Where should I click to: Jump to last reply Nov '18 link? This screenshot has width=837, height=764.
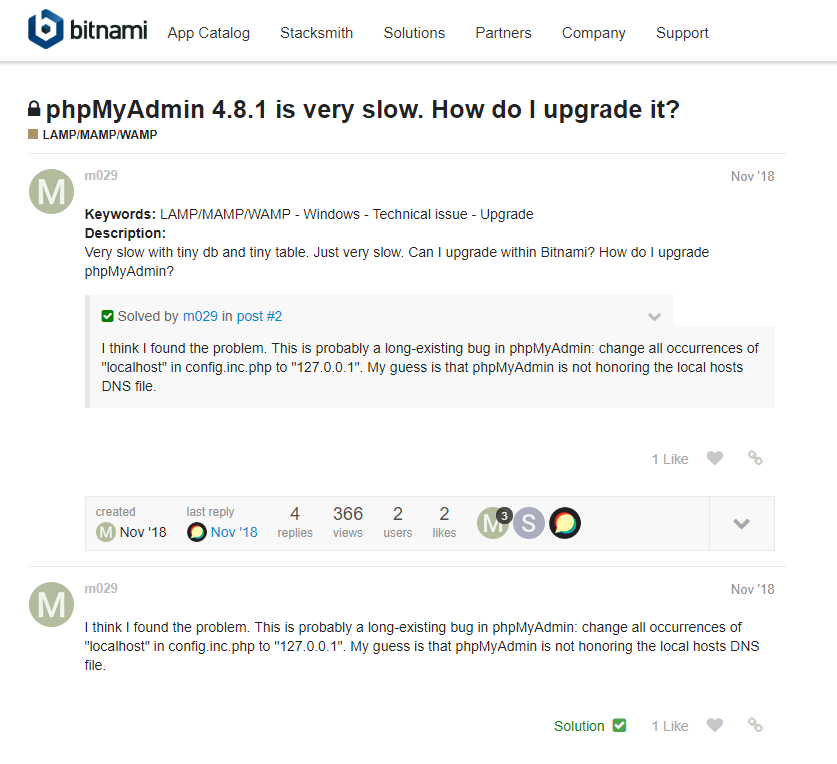(x=234, y=532)
